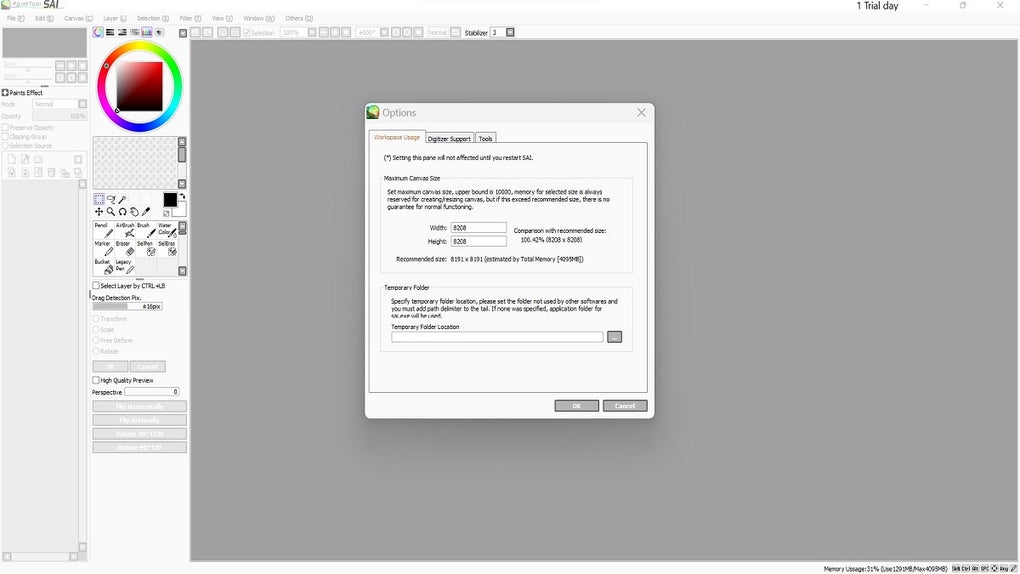Viewport: 1020px width, 574px height.
Task: Click the Perspective value field
Action: coord(152,392)
